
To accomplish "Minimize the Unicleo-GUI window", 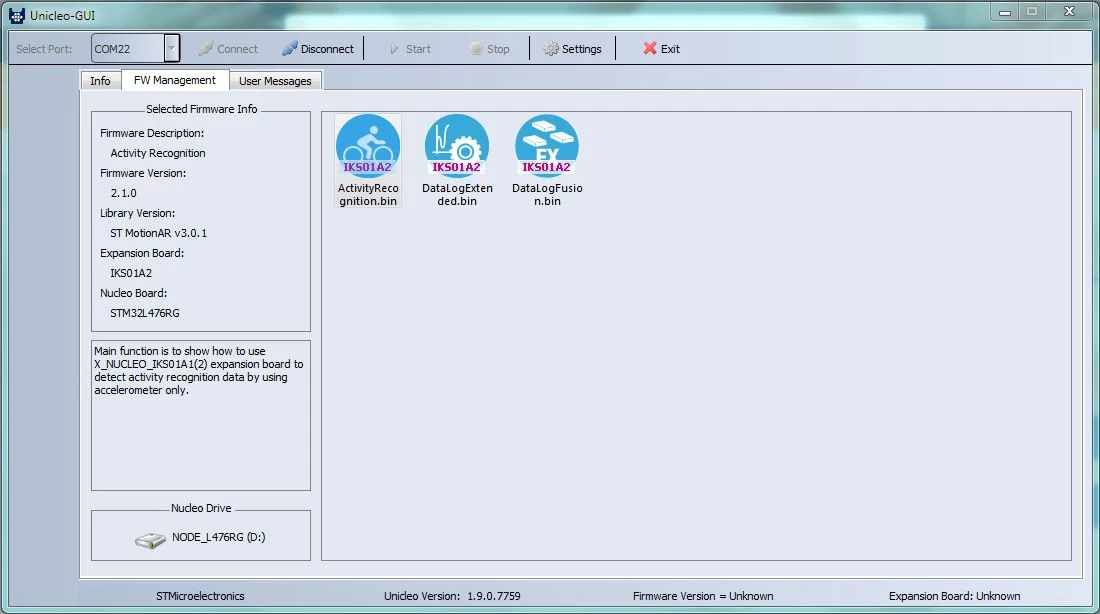I will [1005, 12].
